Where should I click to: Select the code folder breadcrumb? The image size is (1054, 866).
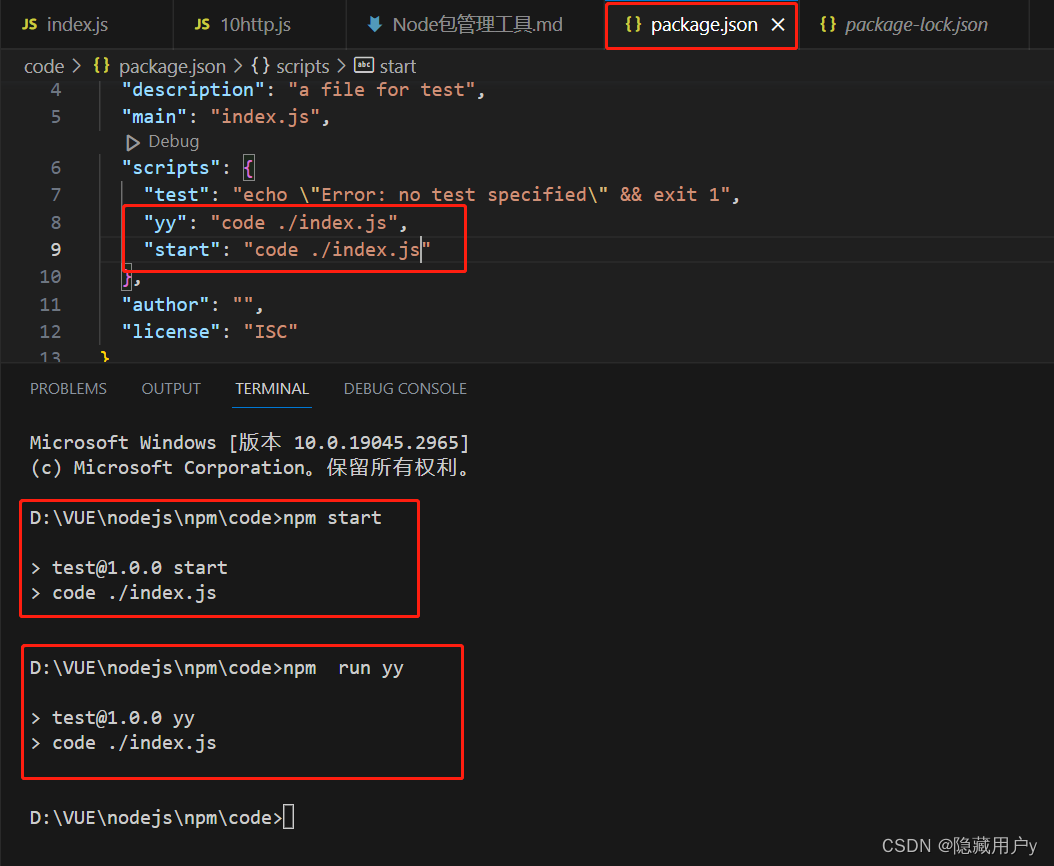tap(44, 67)
